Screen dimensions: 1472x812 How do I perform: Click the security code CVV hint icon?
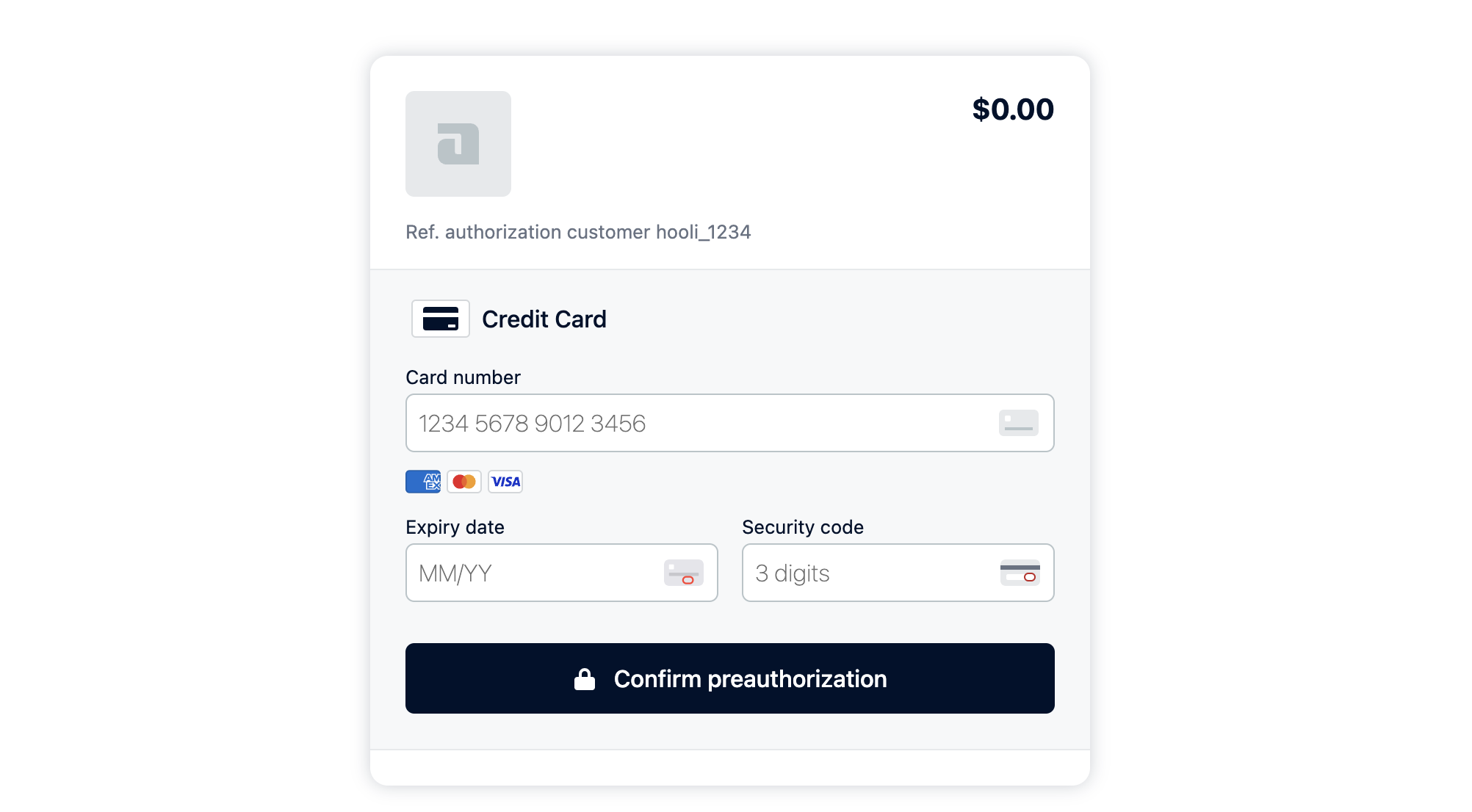(x=1020, y=573)
